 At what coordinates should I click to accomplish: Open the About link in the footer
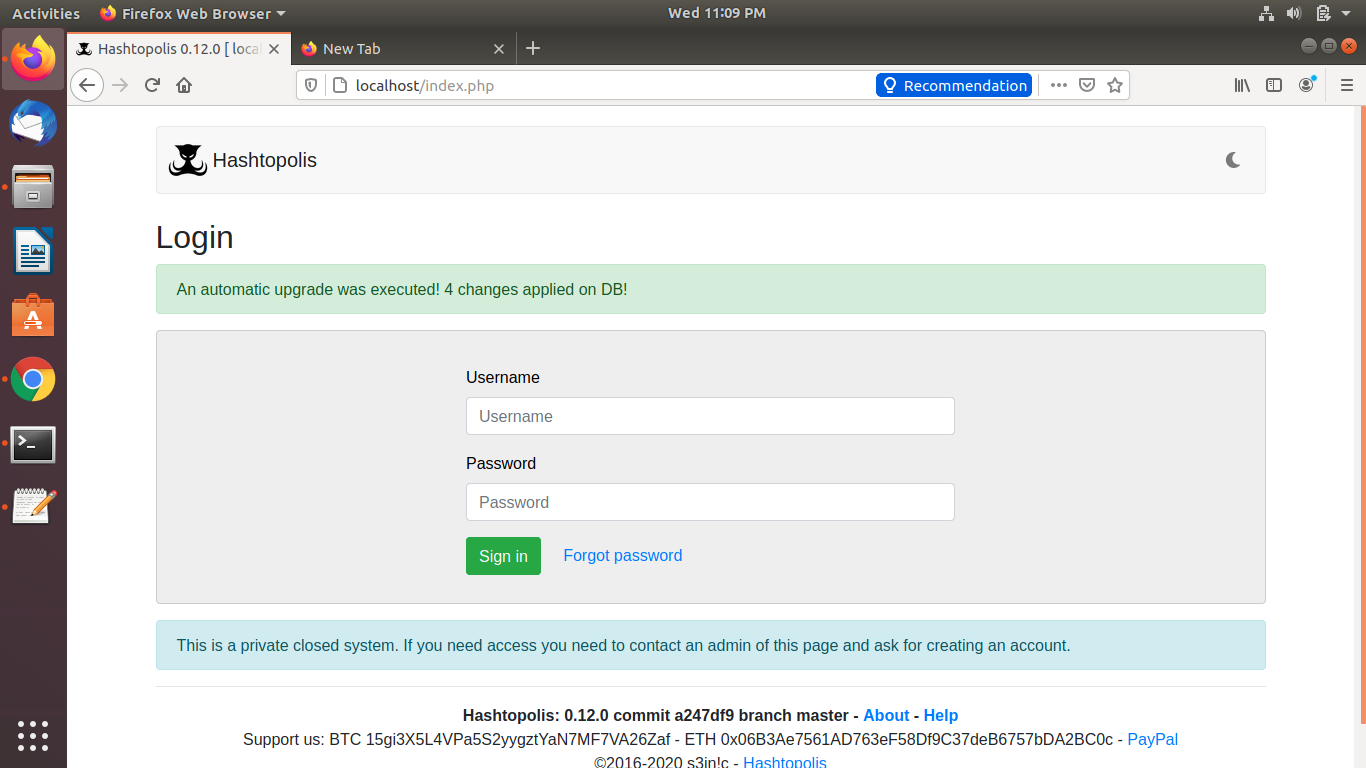pyautogui.click(x=886, y=715)
